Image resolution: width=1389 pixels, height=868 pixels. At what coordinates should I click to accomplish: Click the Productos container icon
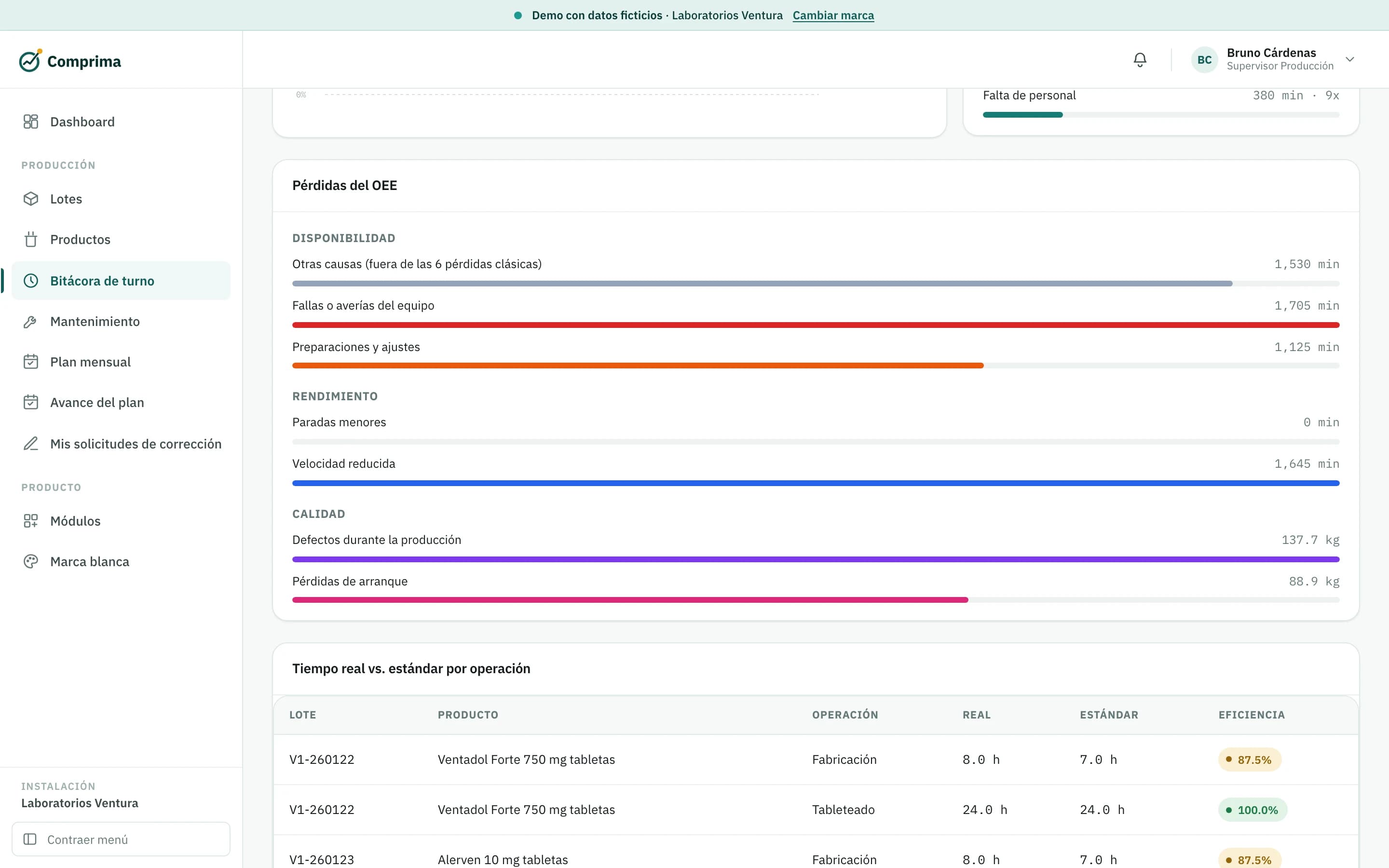point(31,239)
